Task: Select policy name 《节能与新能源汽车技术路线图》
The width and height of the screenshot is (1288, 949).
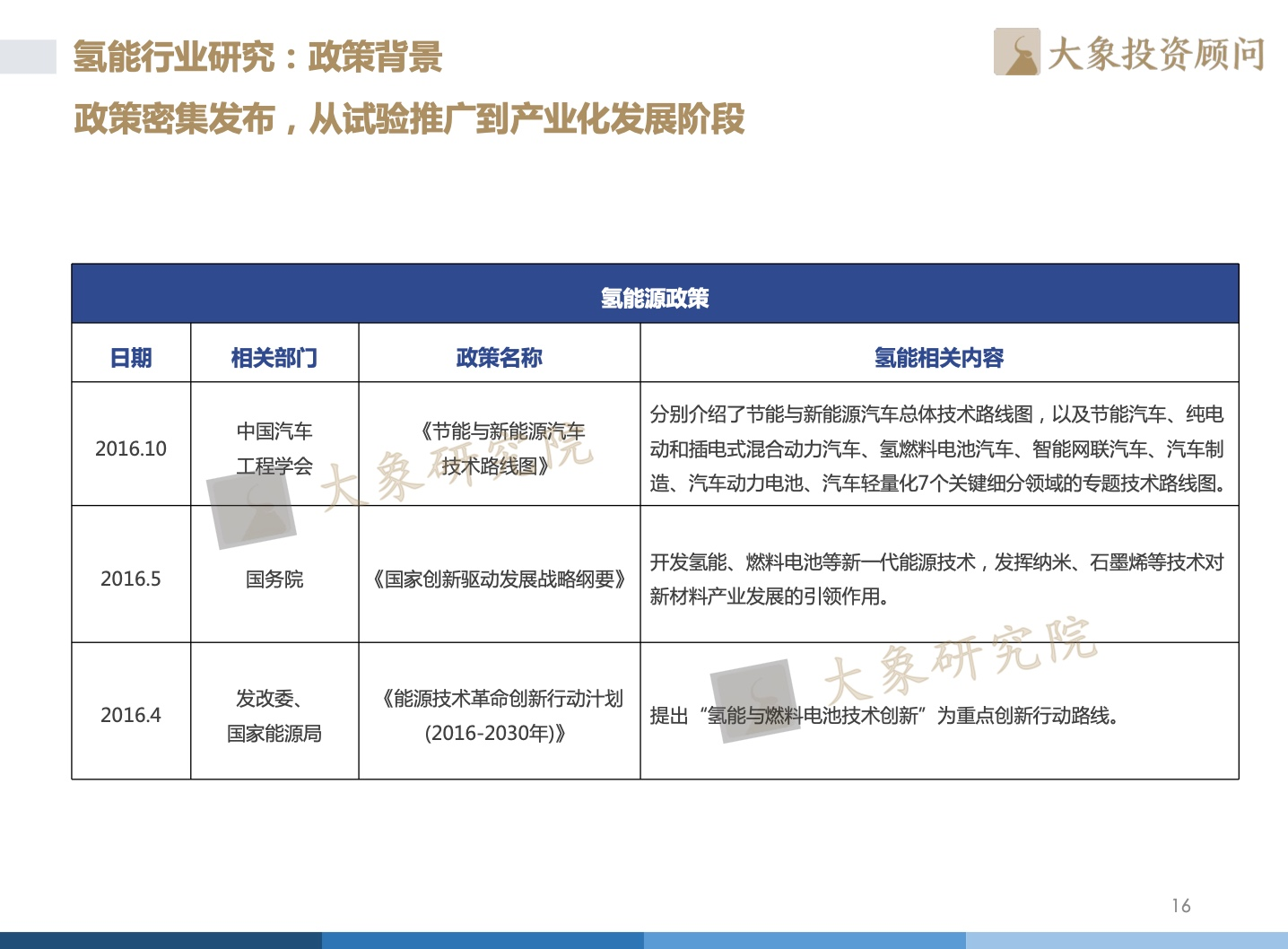Action: [500, 448]
